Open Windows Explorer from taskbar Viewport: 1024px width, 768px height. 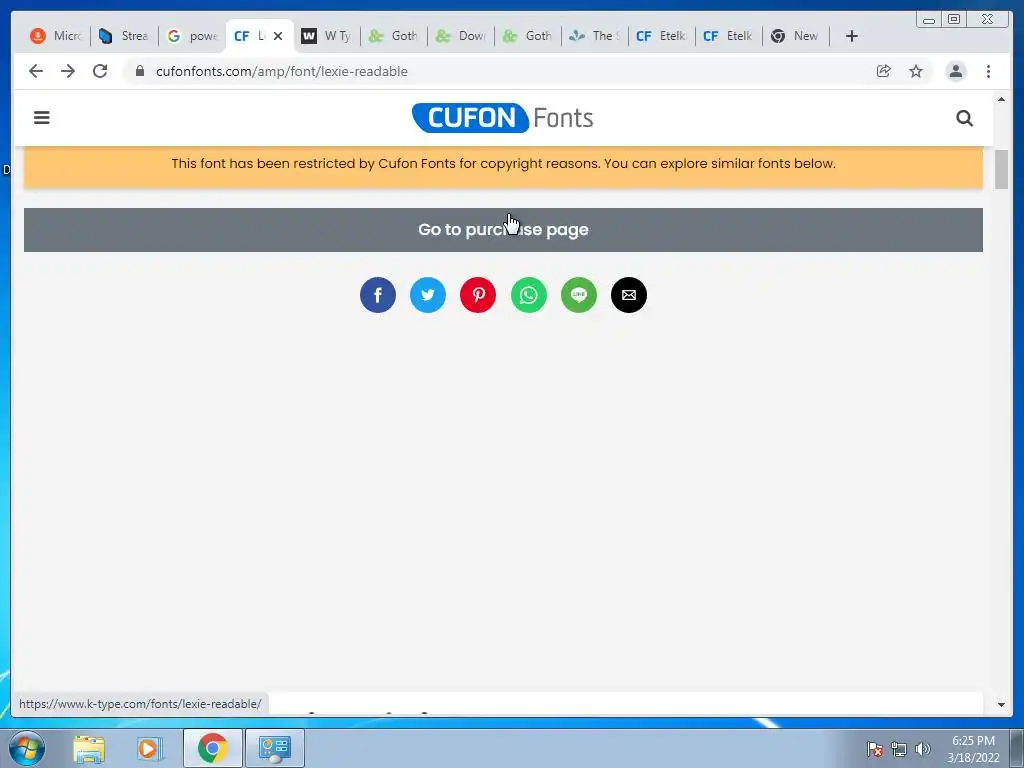89,748
